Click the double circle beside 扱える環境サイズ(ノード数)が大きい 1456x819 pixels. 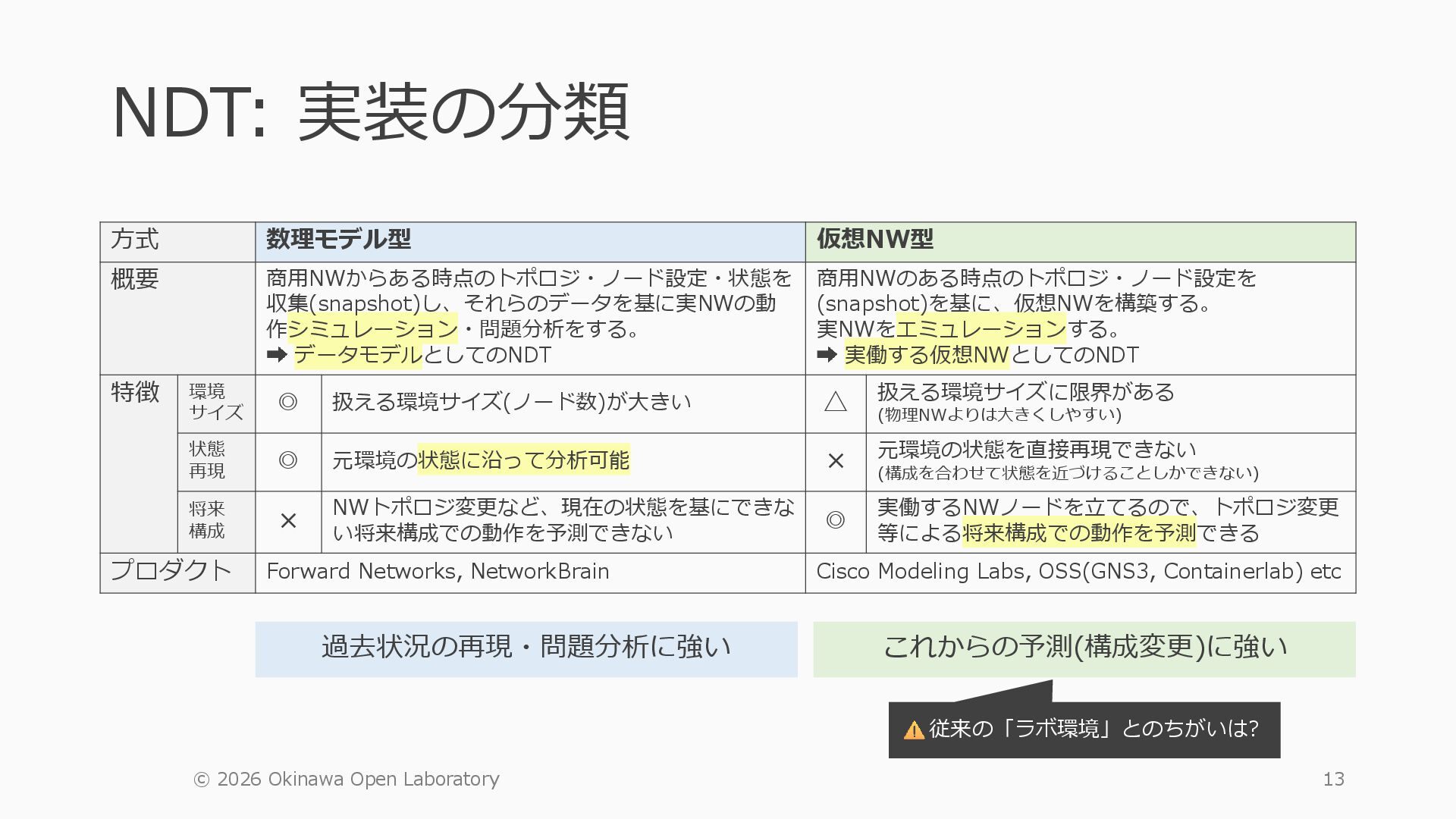coord(288,402)
